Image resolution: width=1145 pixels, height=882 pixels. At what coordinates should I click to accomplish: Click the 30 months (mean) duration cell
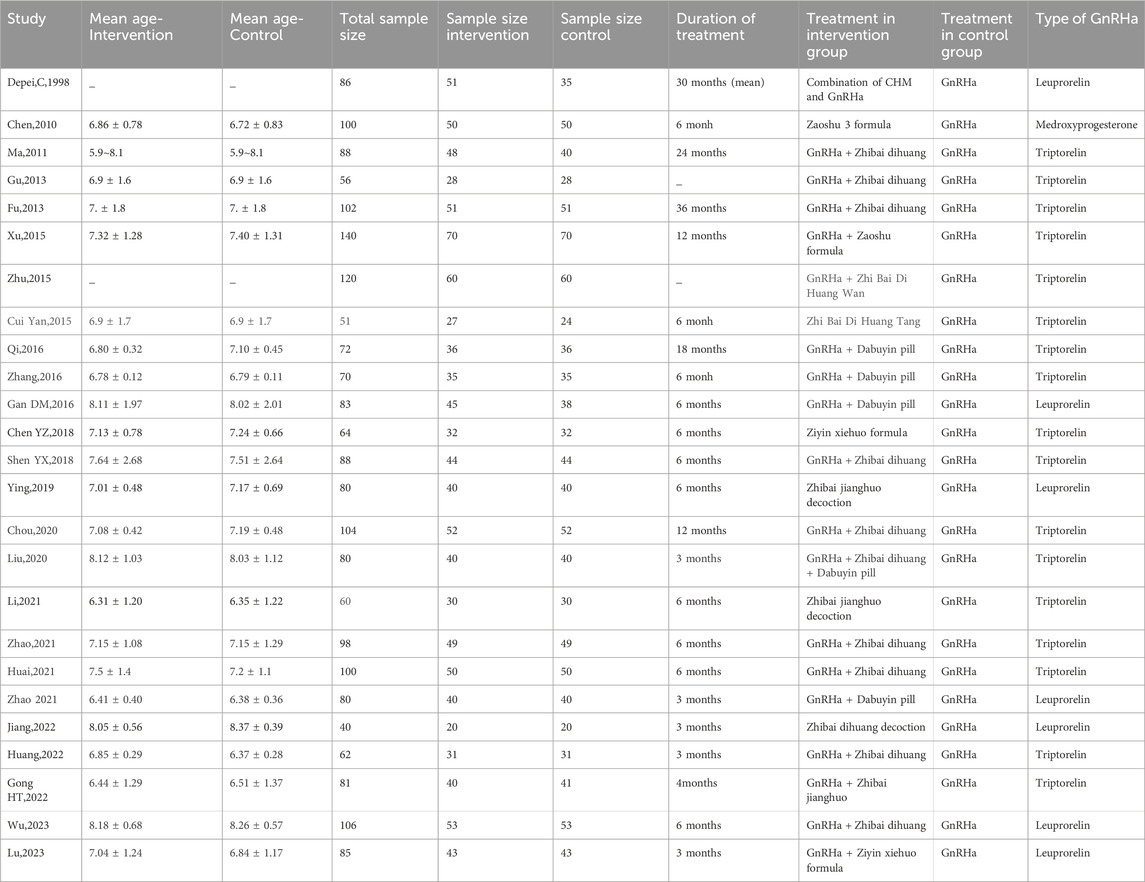coord(720,82)
